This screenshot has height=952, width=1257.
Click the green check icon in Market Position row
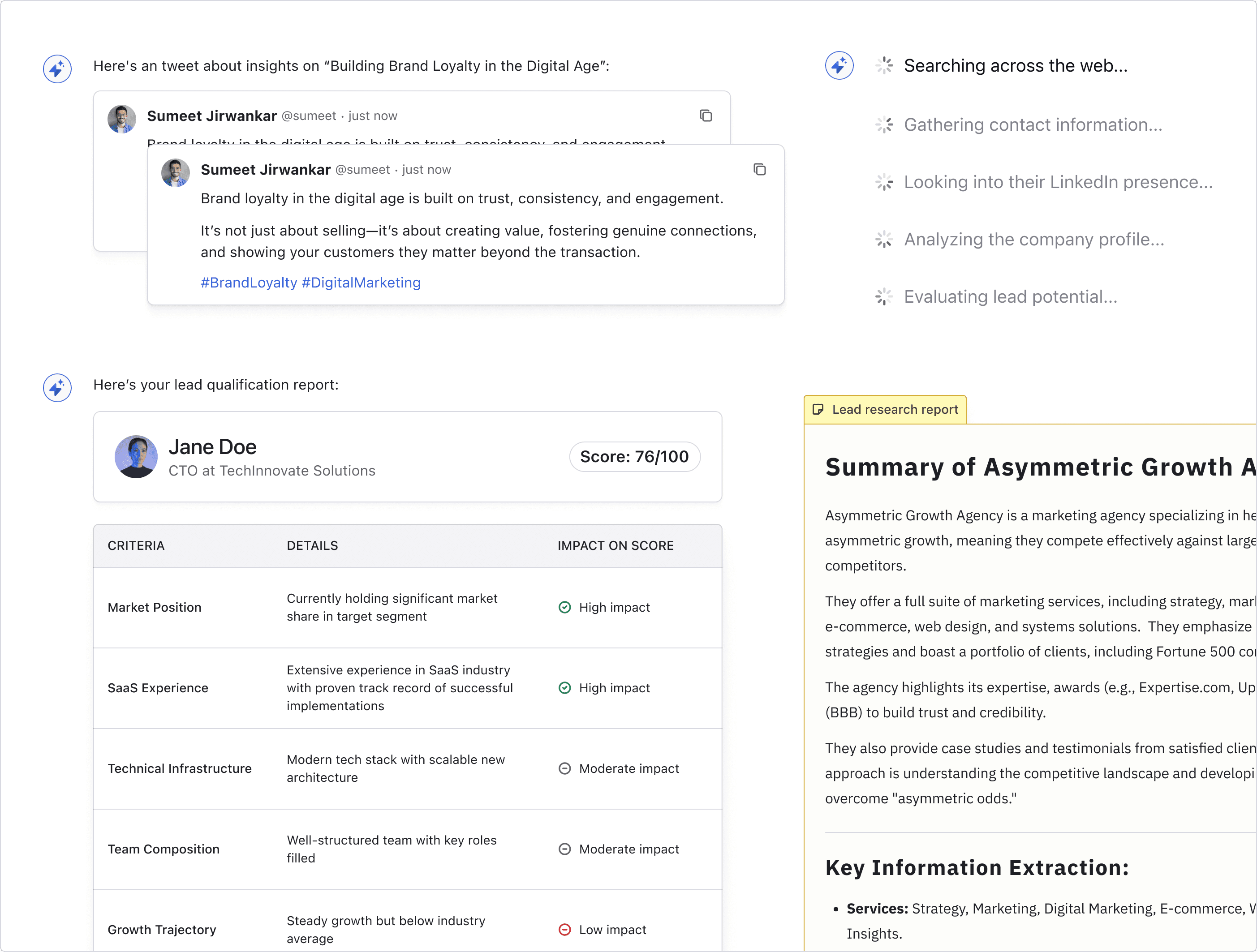click(x=564, y=607)
